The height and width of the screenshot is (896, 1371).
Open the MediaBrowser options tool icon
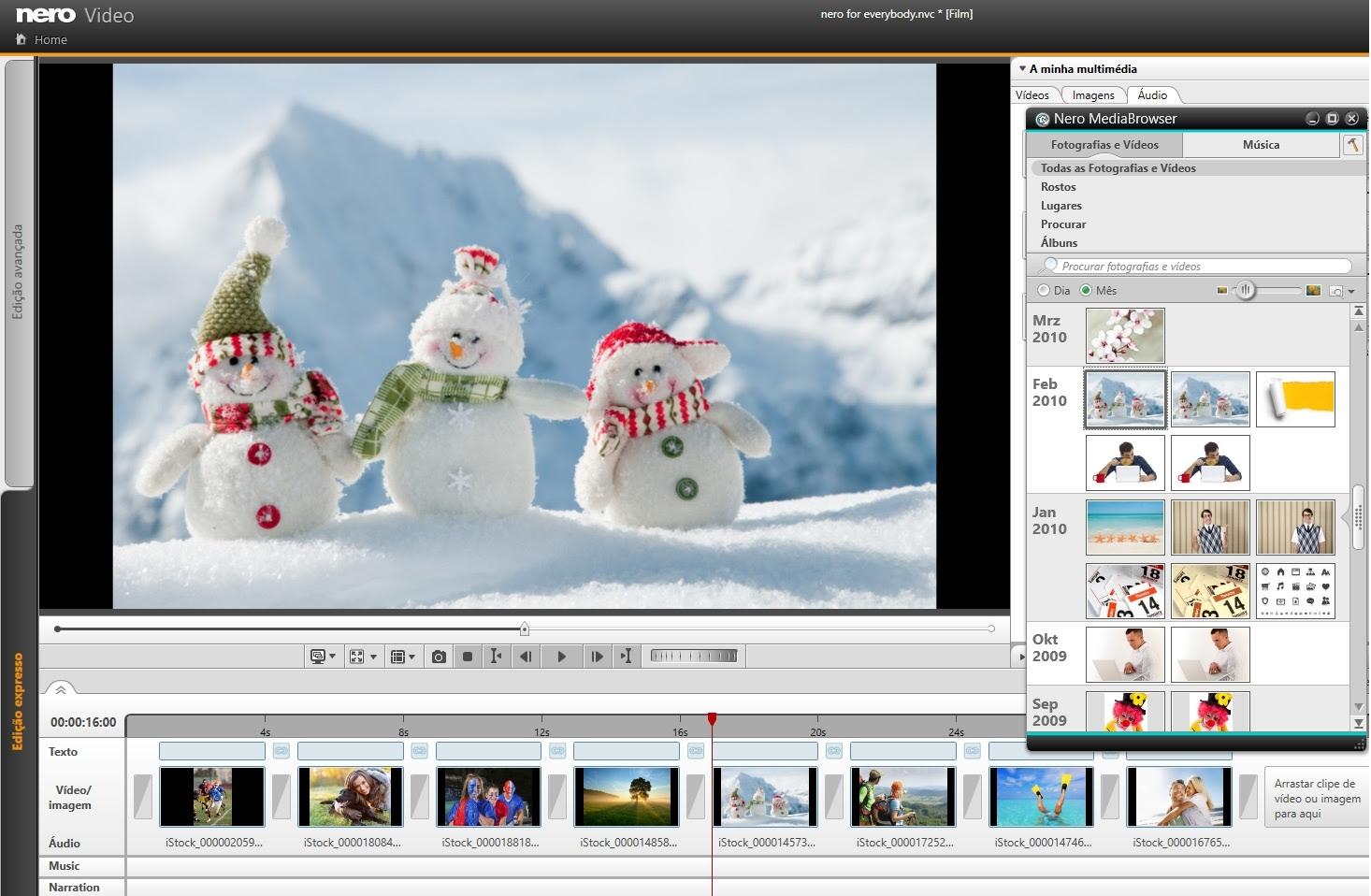tap(1352, 145)
